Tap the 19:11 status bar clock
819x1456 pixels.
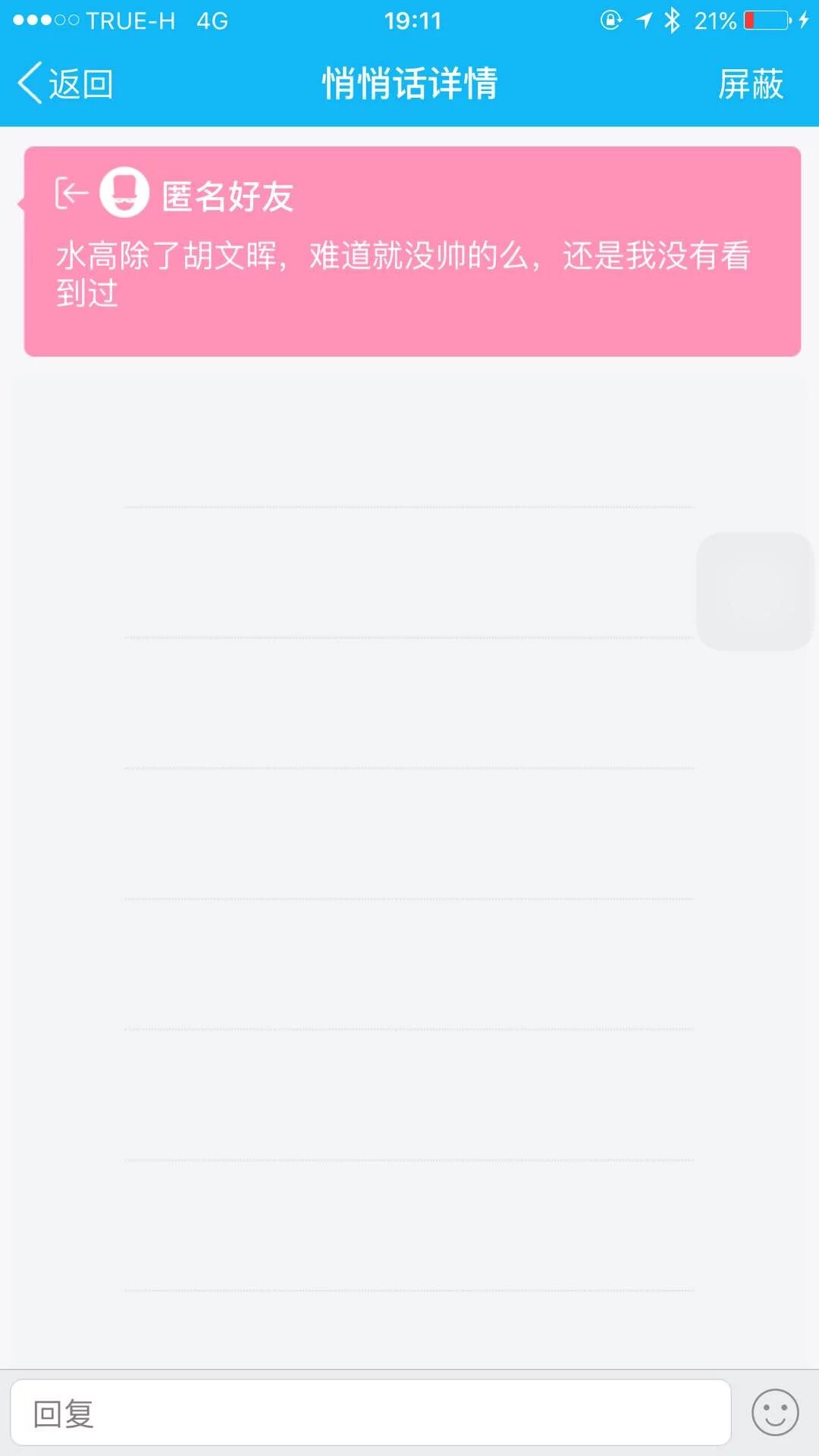click(413, 20)
